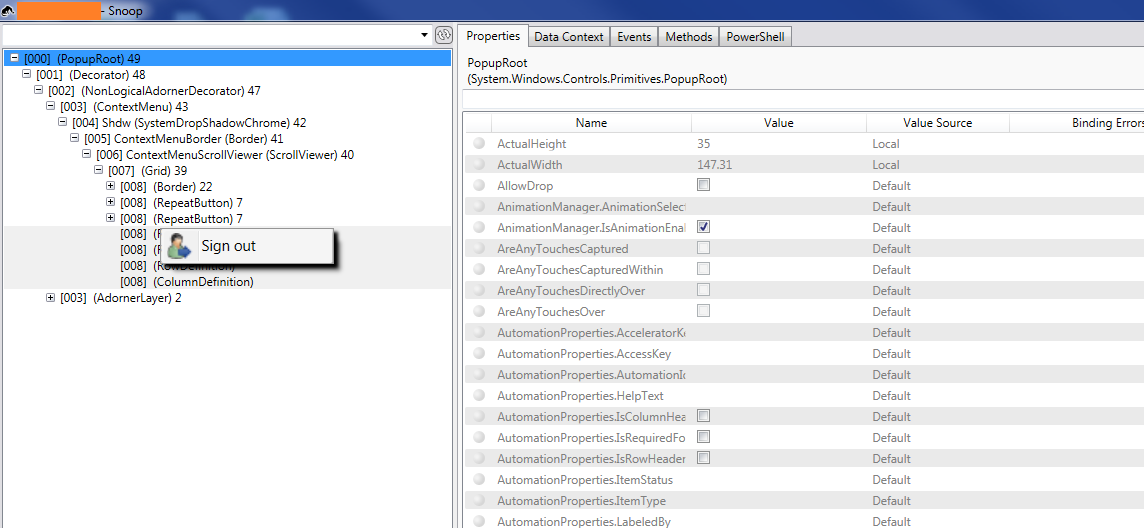
Task: Click the property filter text field
Action: 800,99
